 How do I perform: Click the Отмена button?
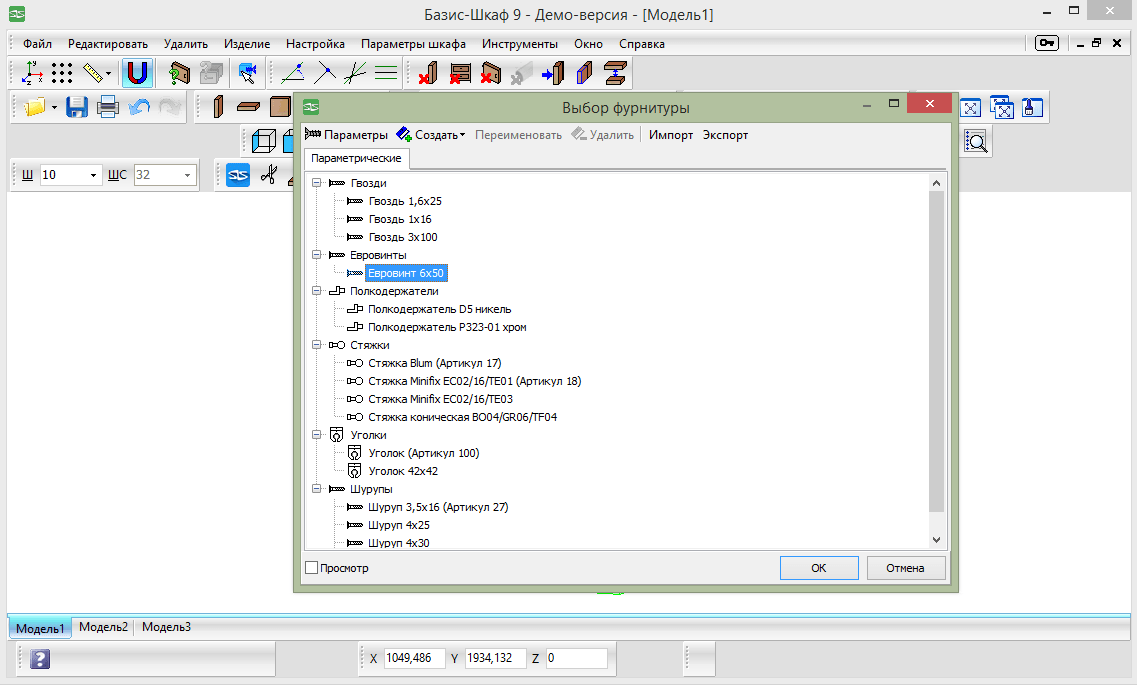click(x=905, y=568)
